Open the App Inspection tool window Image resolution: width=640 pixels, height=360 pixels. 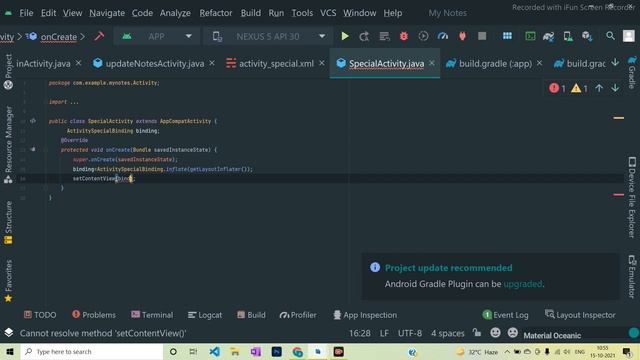pyautogui.click(x=365, y=315)
